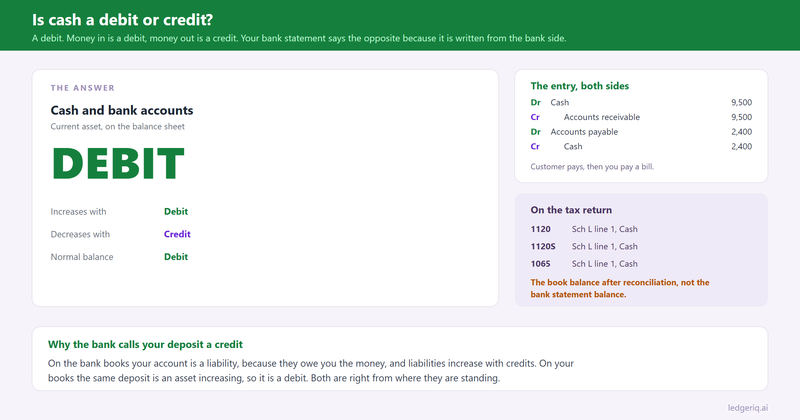Screen dimensions: 800x420
Task: Click the orange reconciliation note
Action: pyautogui.click(x=620, y=288)
